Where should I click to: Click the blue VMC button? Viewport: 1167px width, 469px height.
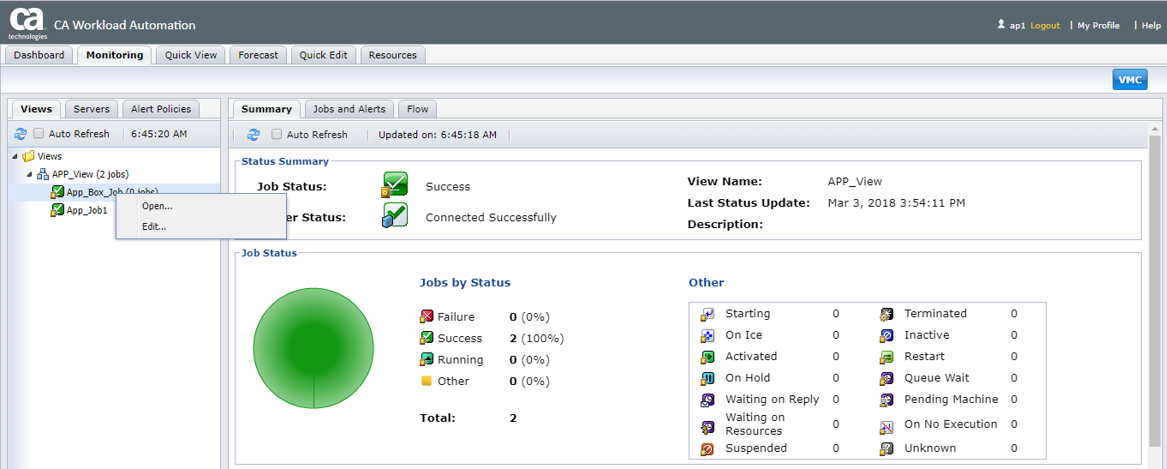[x=1130, y=80]
